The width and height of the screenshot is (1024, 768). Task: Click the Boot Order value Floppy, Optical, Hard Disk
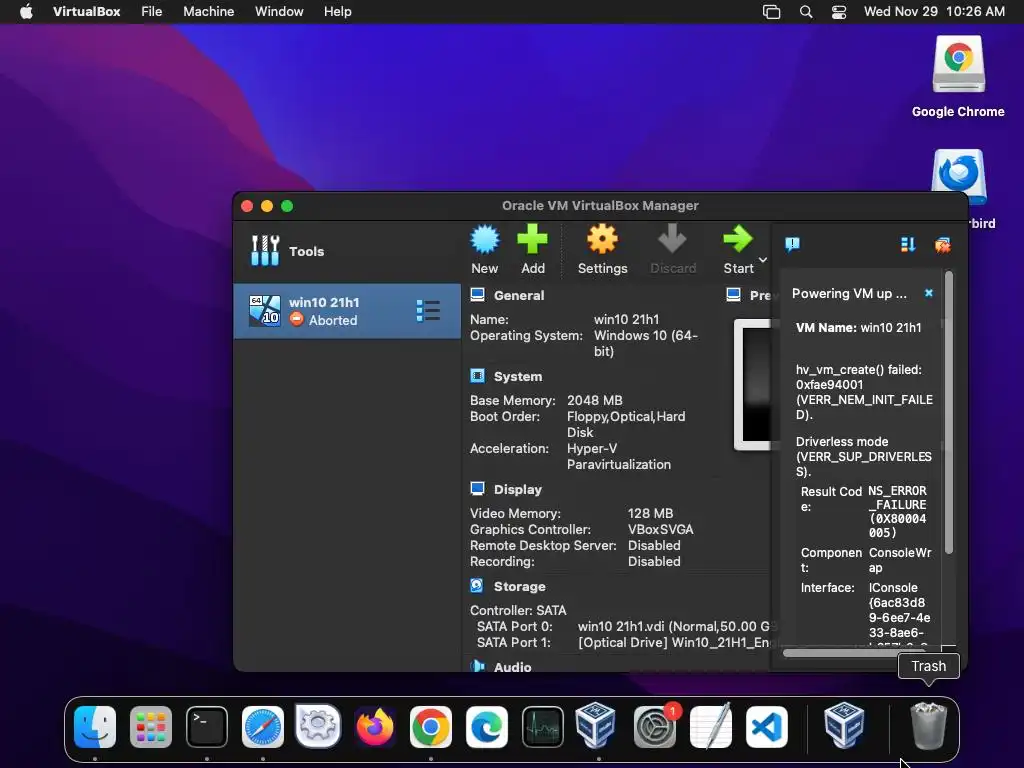click(x=626, y=424)
